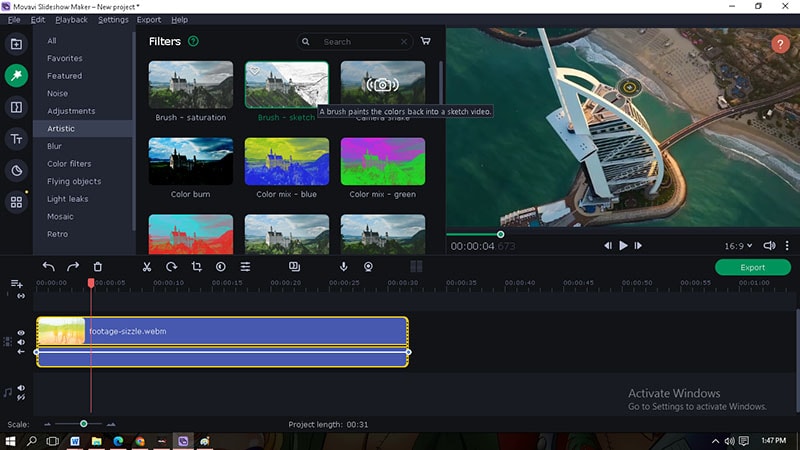Toggle video track visibility eye icon
This screenshot has width=800, height=450.
tap(21, 333)
